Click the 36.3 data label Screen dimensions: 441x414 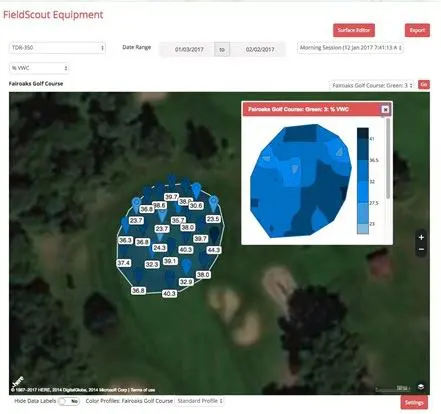click(x=125, y=240)
